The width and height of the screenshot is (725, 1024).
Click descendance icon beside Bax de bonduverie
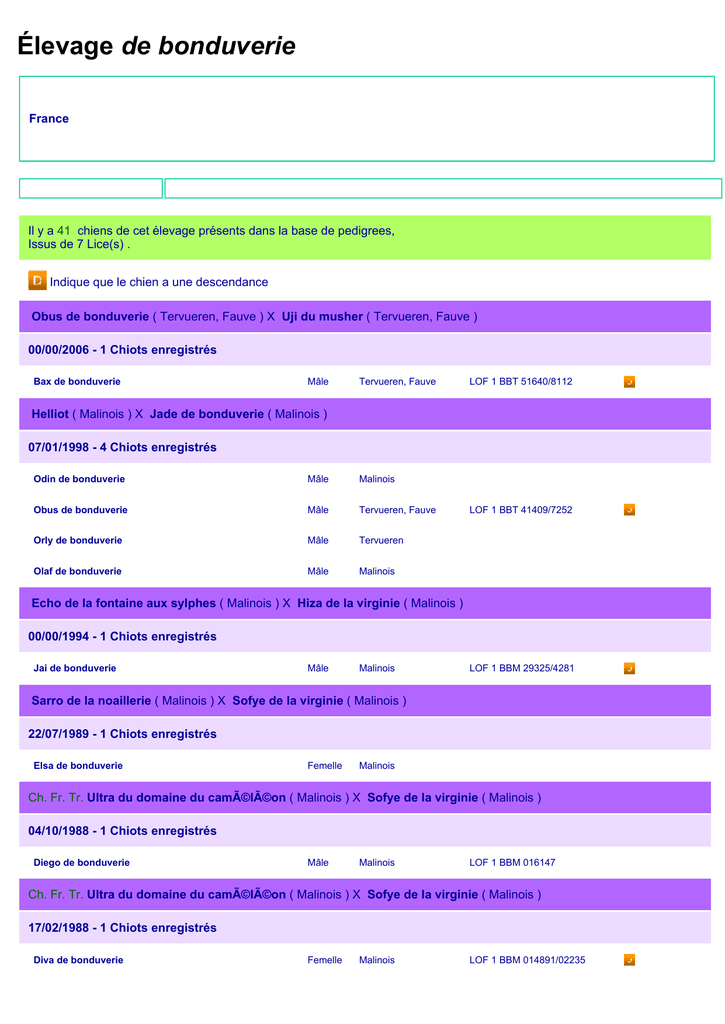[x=629, y=382]
